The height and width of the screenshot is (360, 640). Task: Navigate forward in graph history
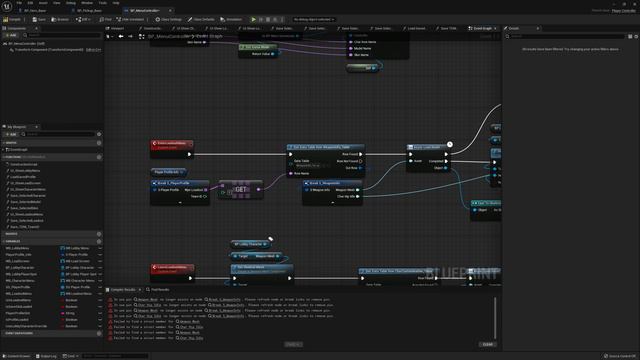tap(131, 36)
